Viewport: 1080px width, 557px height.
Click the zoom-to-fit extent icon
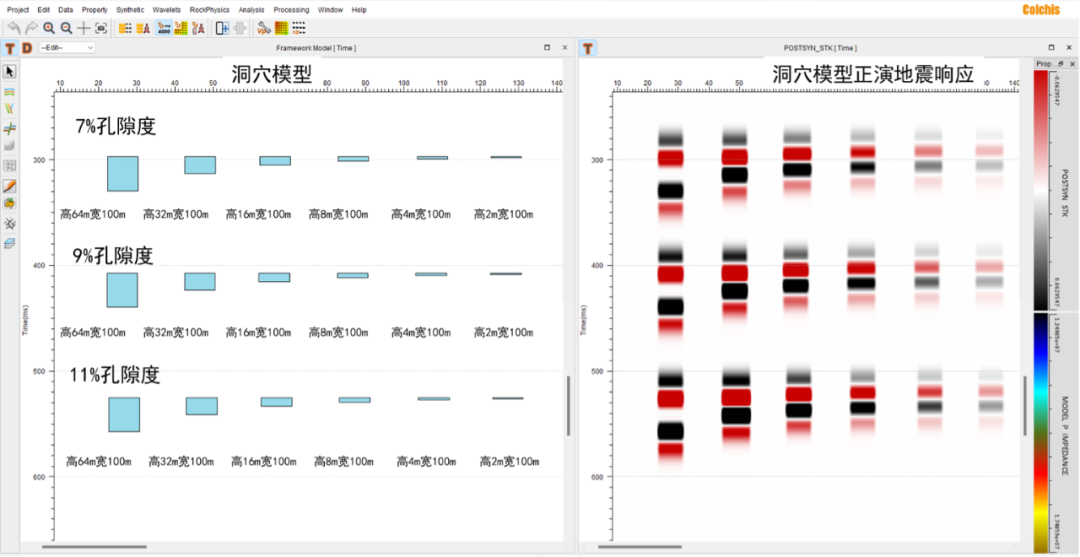coord(101,28)
